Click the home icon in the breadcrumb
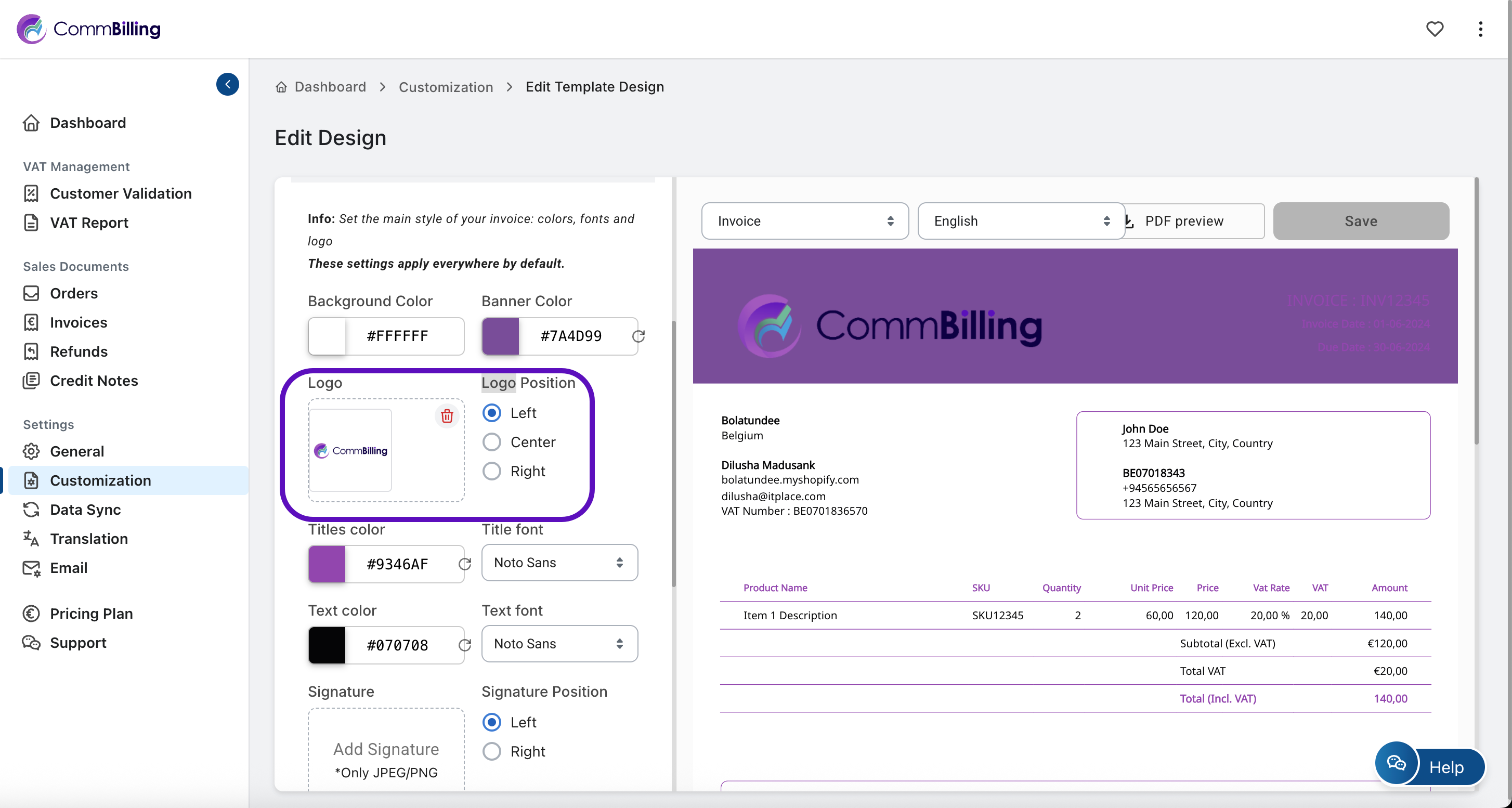This screenshot has height=808, width=1512. pos(281,87)
